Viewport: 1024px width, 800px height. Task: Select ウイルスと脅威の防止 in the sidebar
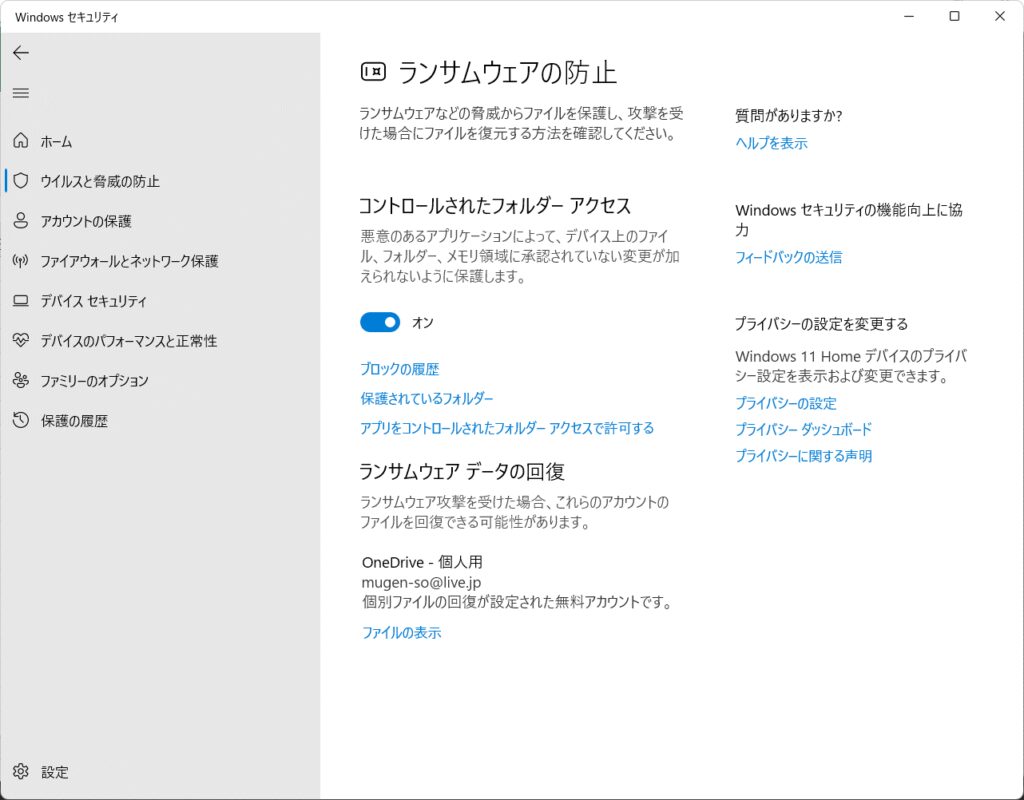(160, 181)
